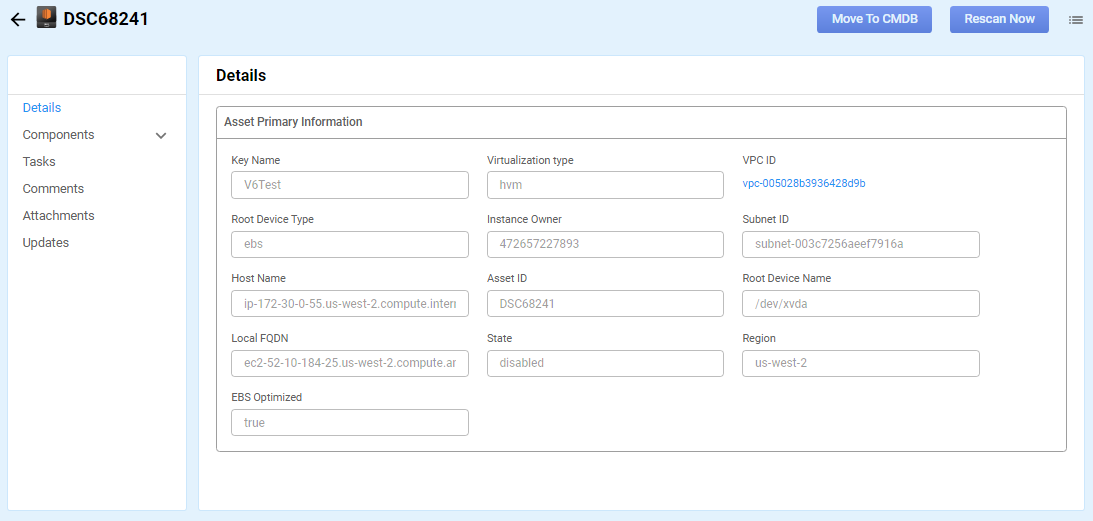Go to the Comments section

point(53,189)
